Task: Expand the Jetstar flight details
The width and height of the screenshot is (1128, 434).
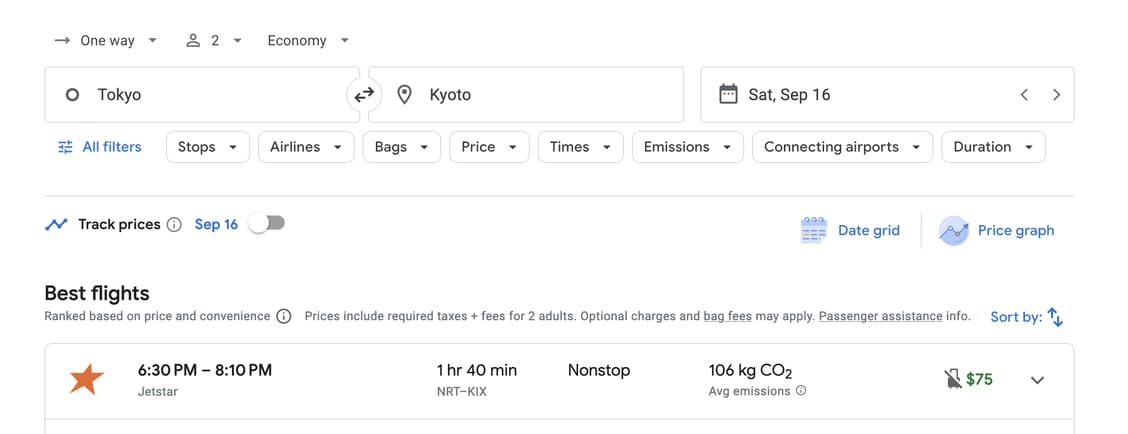Action: pos(1037,380)
